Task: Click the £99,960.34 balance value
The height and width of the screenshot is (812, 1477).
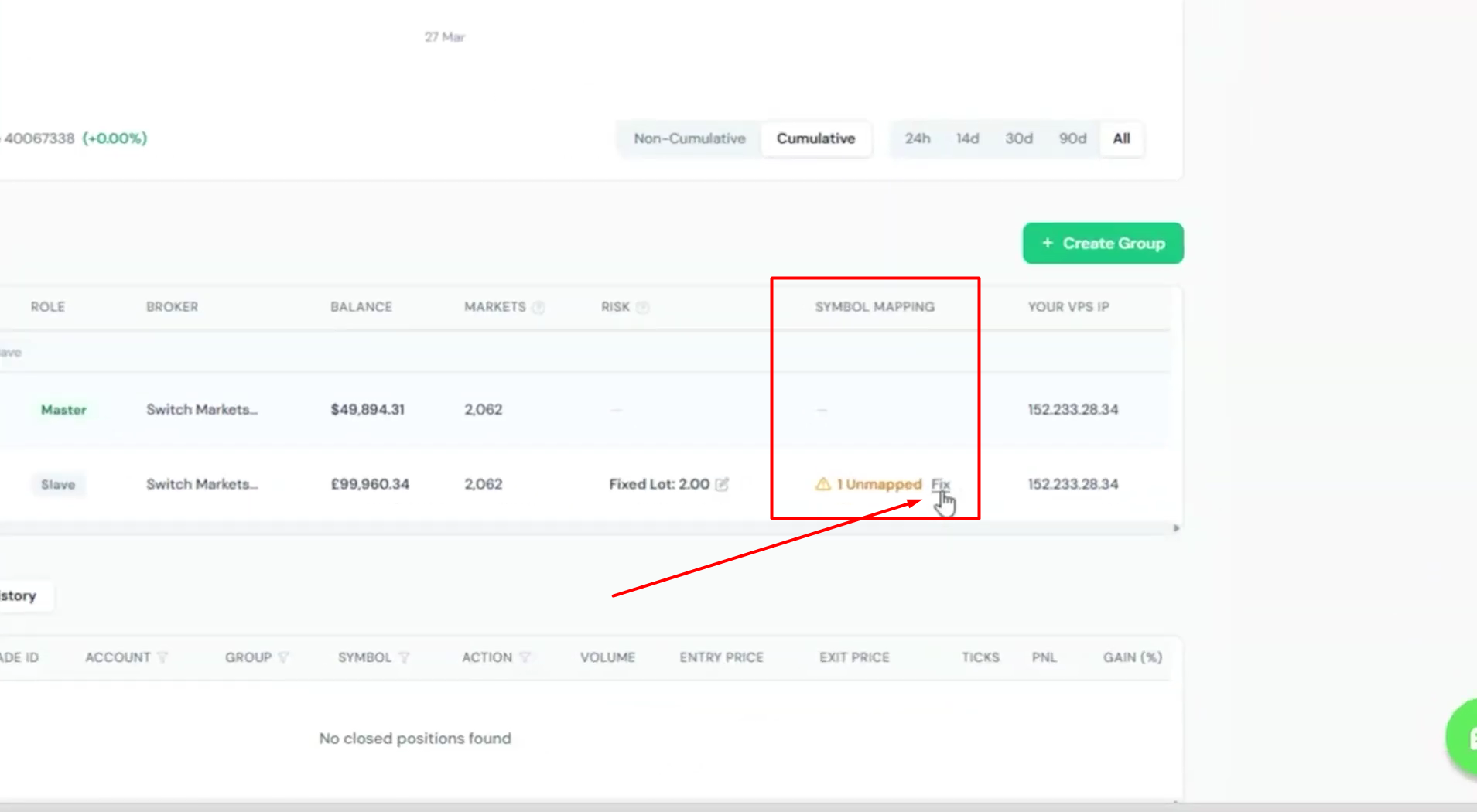Action: pos(370,484)
